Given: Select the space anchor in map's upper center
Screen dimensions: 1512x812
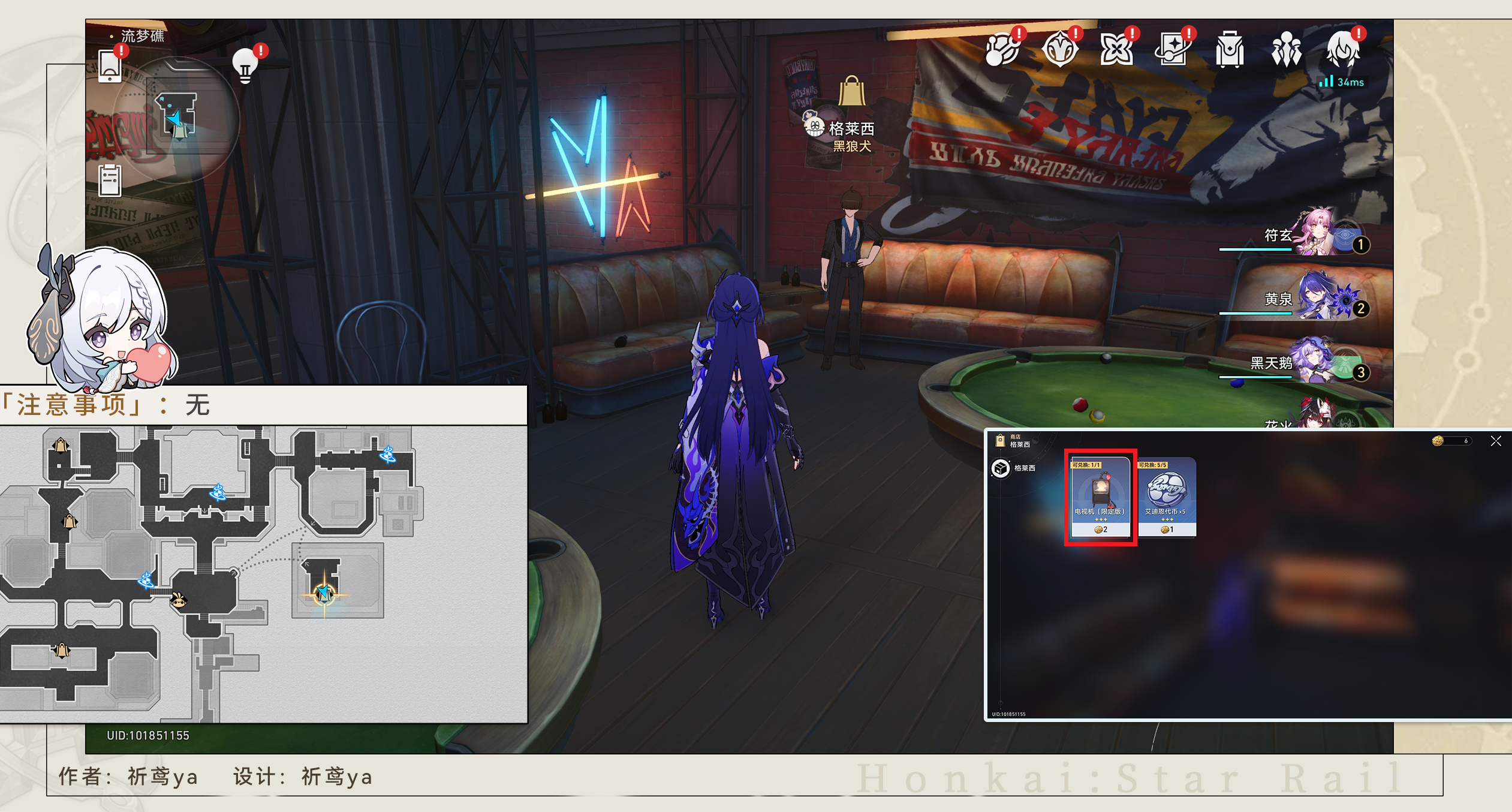Looking at the screenshot, I should point(218,493).
